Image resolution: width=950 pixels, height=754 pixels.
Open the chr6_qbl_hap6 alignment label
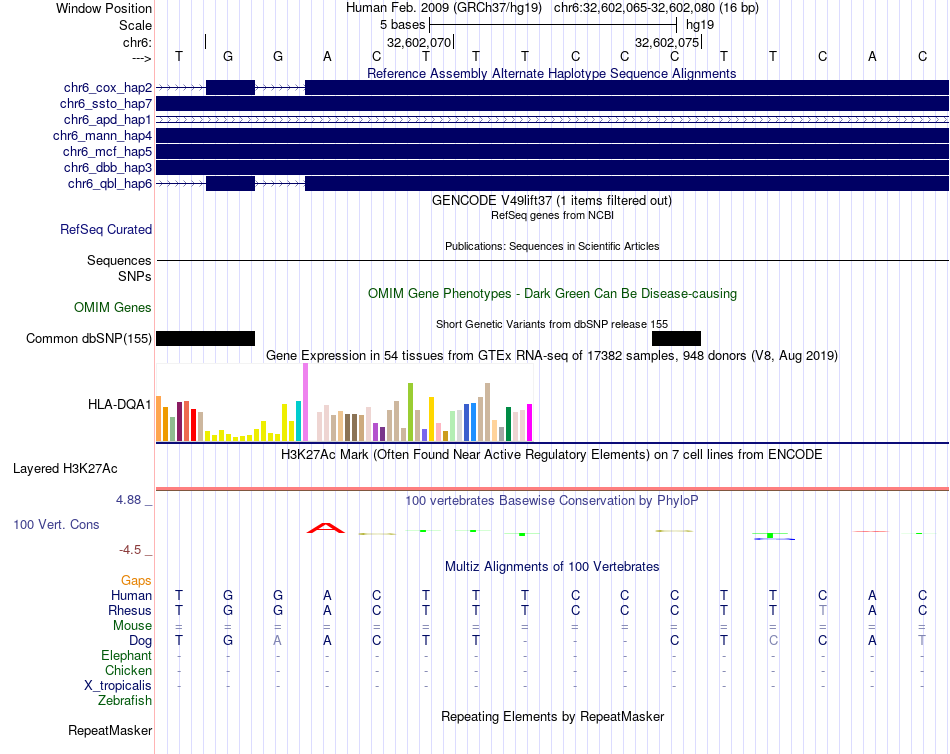(110, 184)
